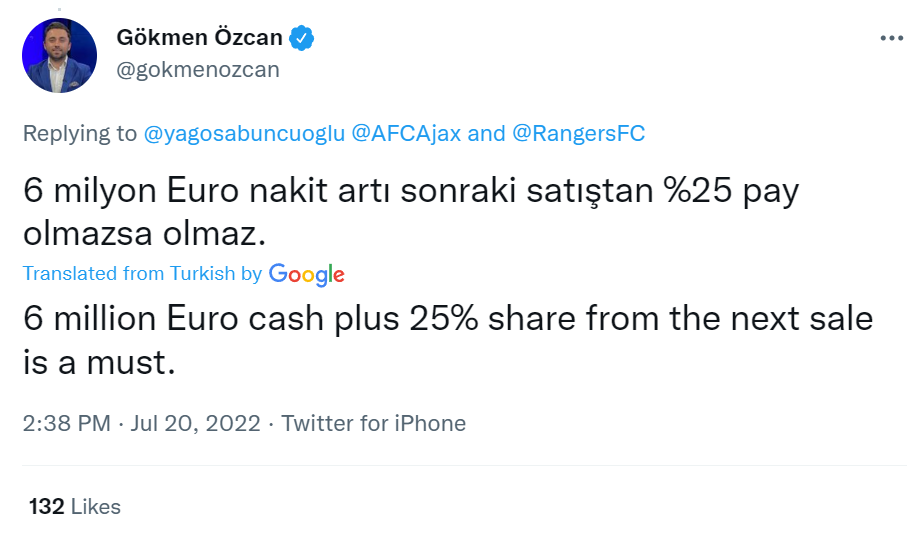924x542 pixels.
Task: Open @yagosabuncuoglu mentioned profile
Action: 244,134
